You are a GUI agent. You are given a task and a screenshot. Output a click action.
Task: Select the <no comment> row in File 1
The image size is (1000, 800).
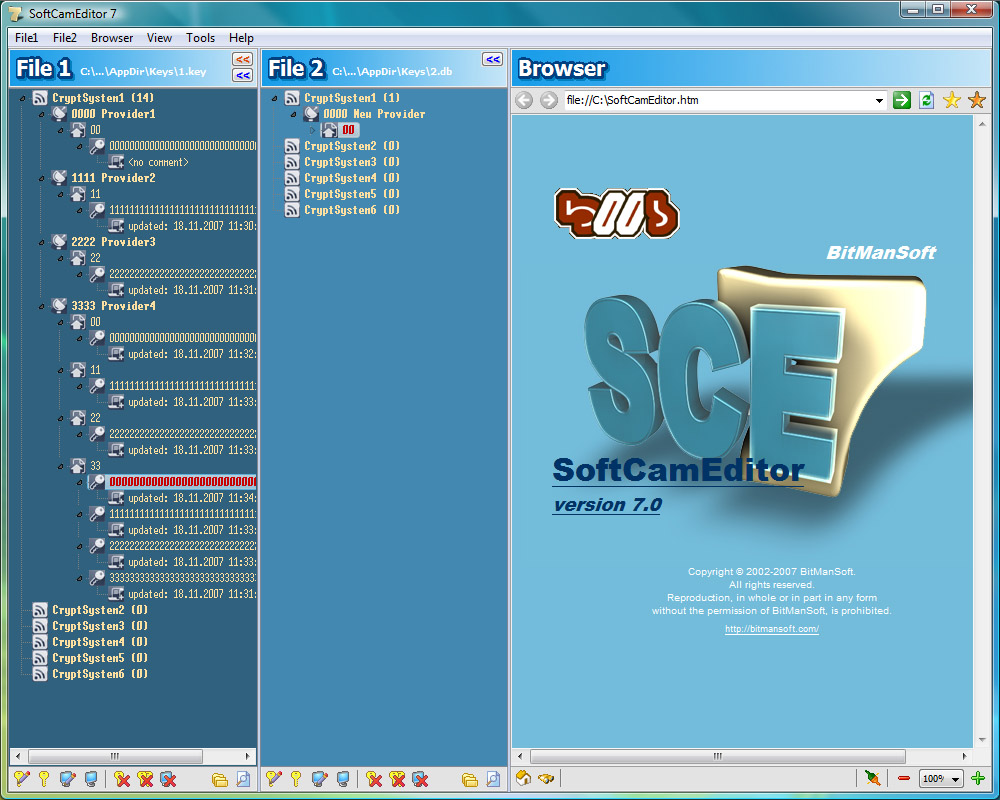(158, 162)
